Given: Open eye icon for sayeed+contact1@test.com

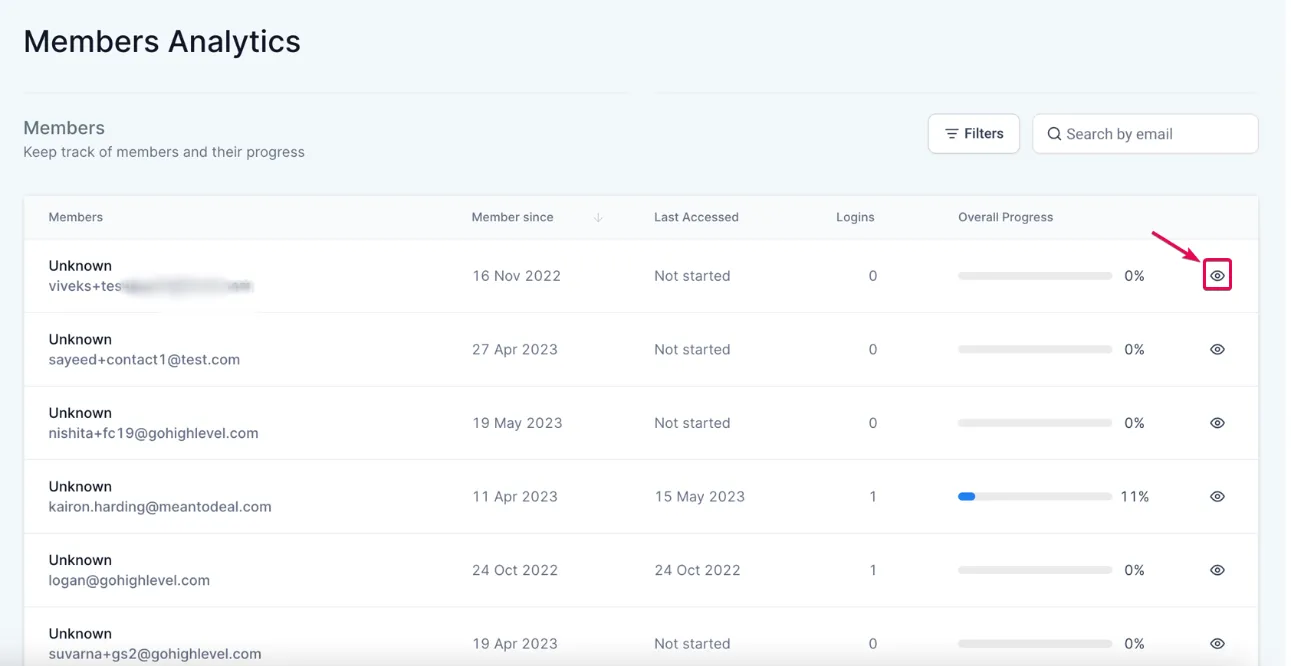Looking at the screenshot, I should (x=1217, y=350).
